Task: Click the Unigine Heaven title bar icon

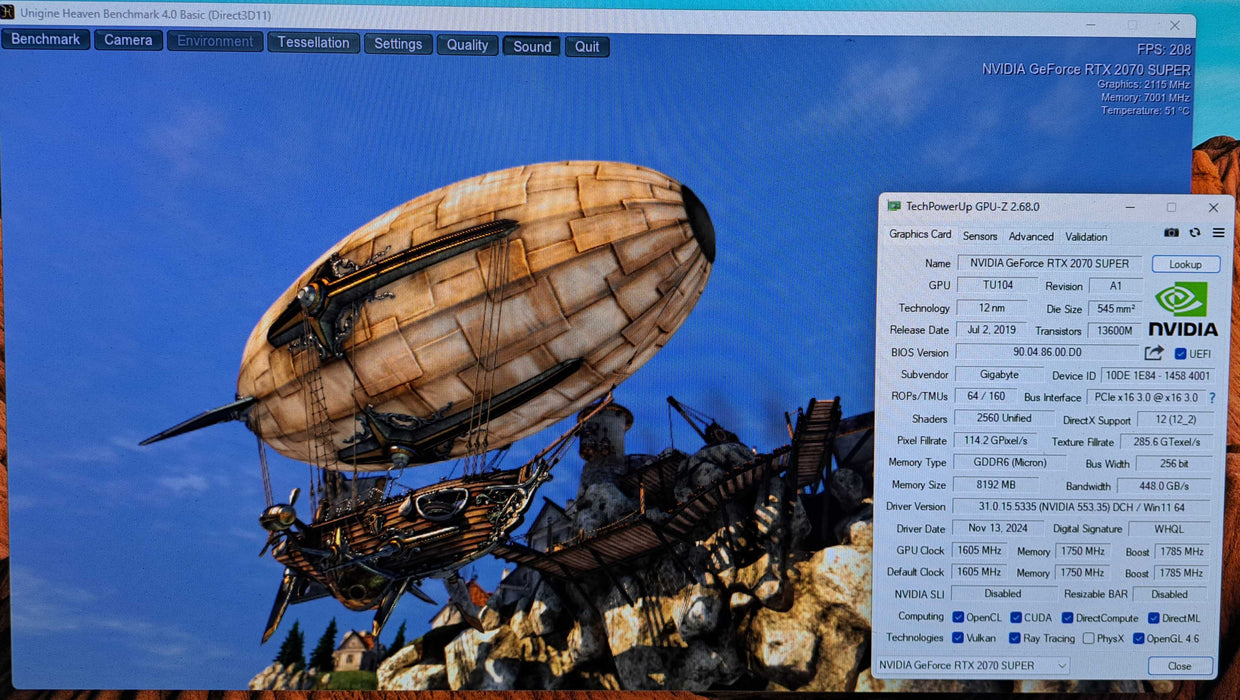Action: click(x=7, y=15)
